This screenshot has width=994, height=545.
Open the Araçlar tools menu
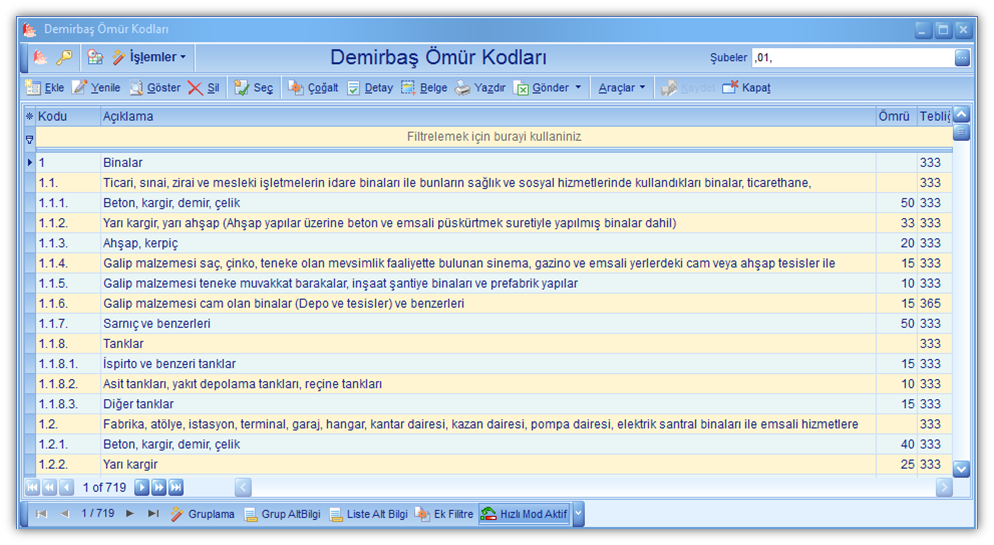click(621, 88)
